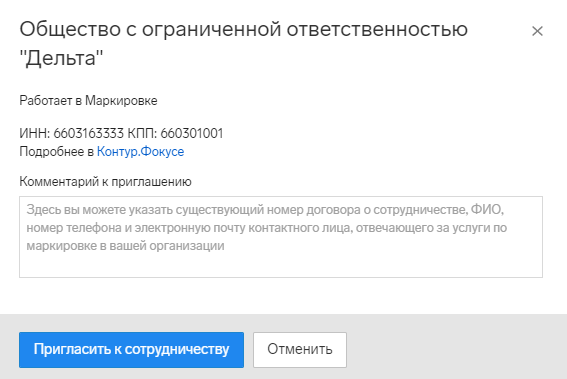This screenshot has width=567, height=379.
Task: Click the word Подробнее before the link
Action: (51, 151)
